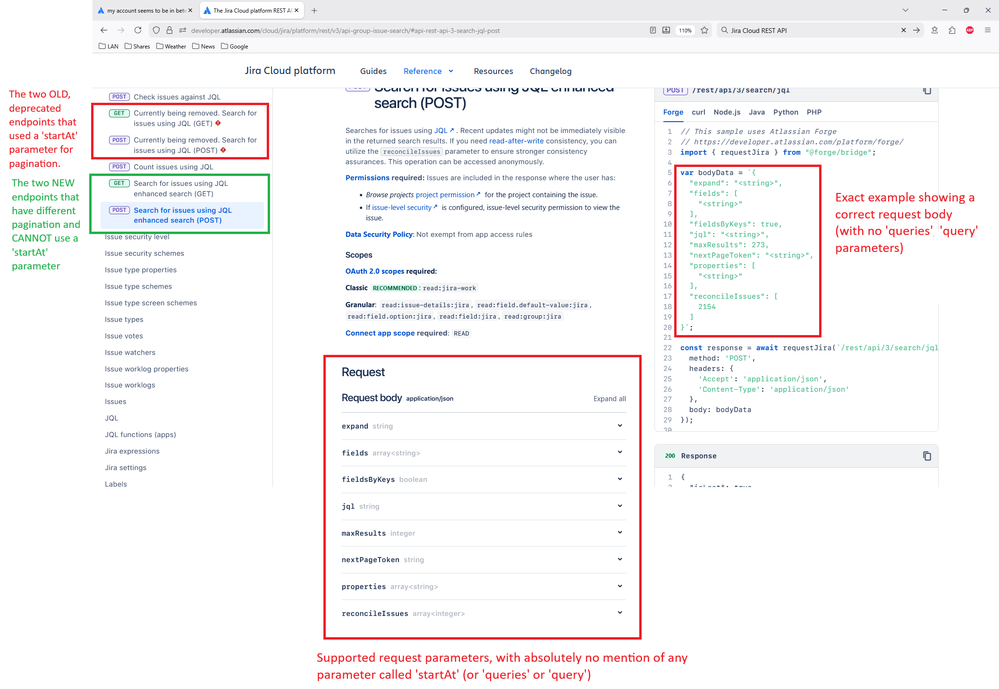Open the 'OAuth 2.0 scopes' link
This screenshot has width=999, height=689.
375,271
